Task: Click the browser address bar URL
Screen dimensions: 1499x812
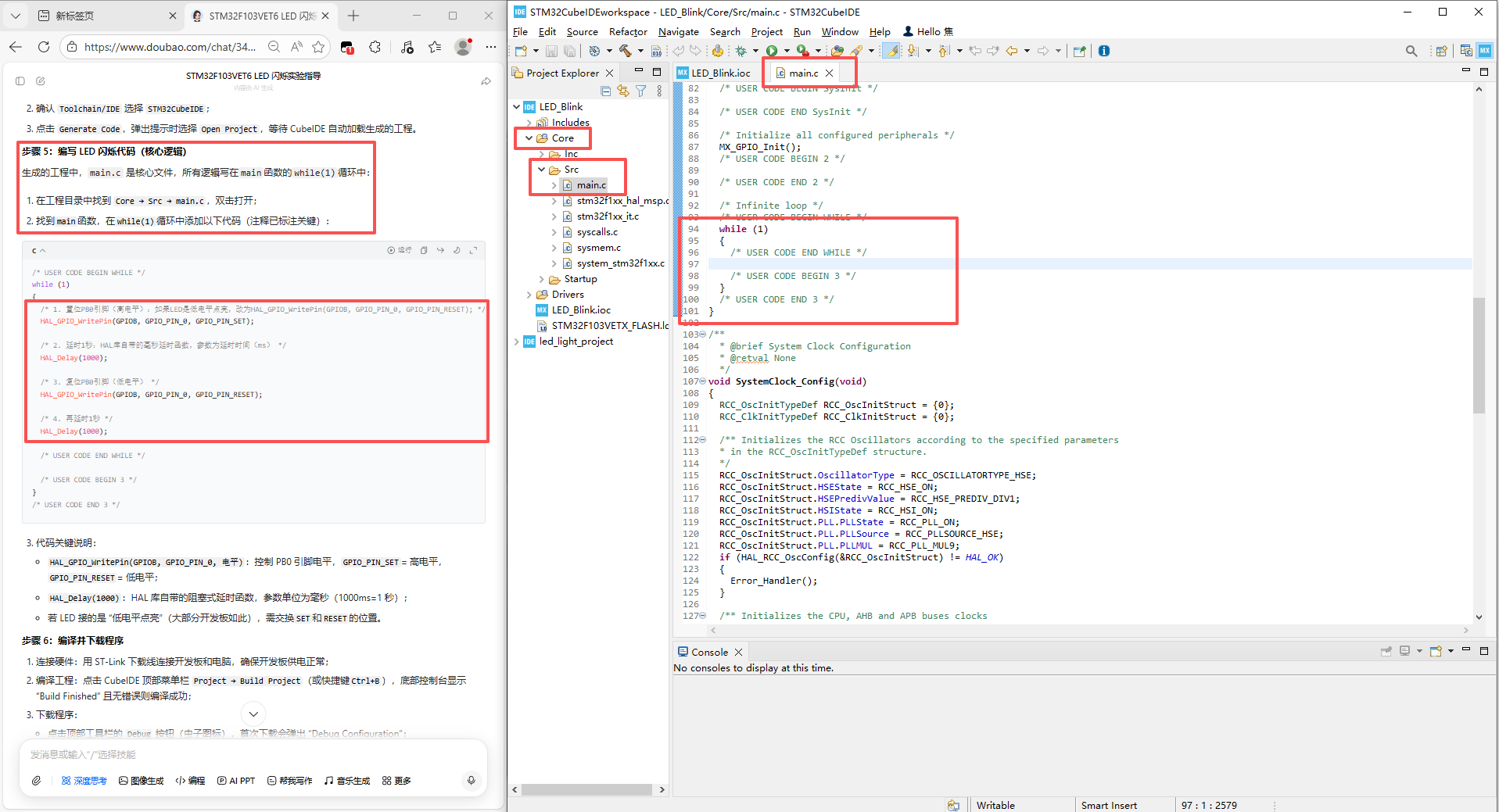Action: [170, 47]
